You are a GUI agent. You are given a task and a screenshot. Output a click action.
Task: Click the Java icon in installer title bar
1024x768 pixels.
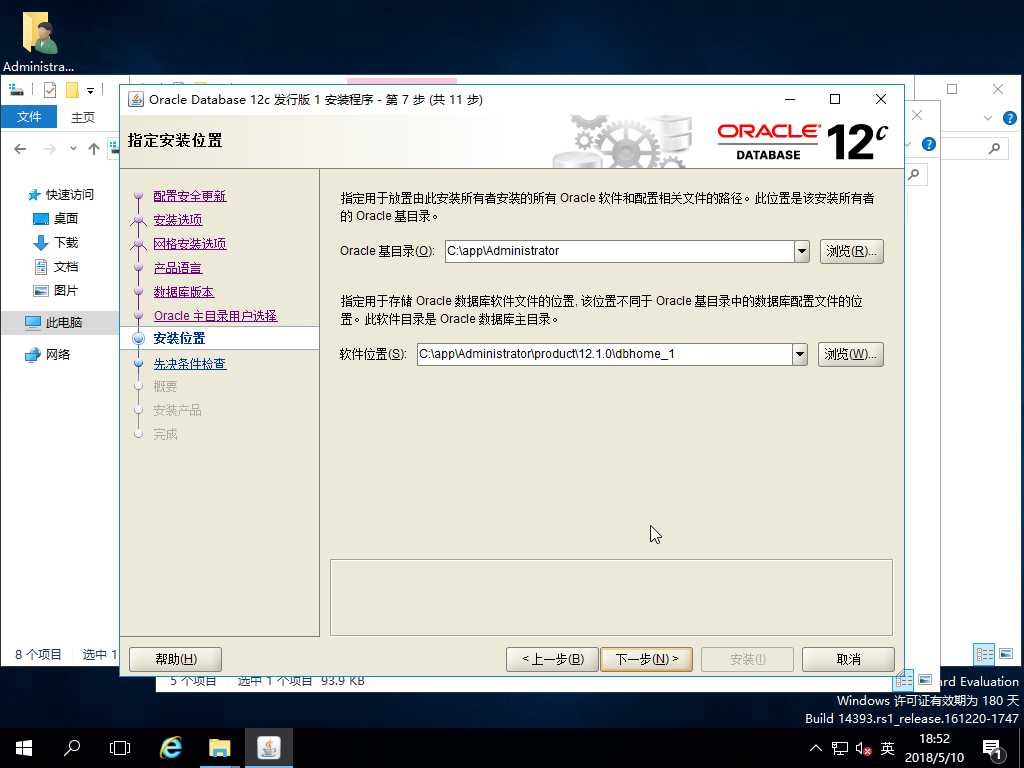click(136, 99)
